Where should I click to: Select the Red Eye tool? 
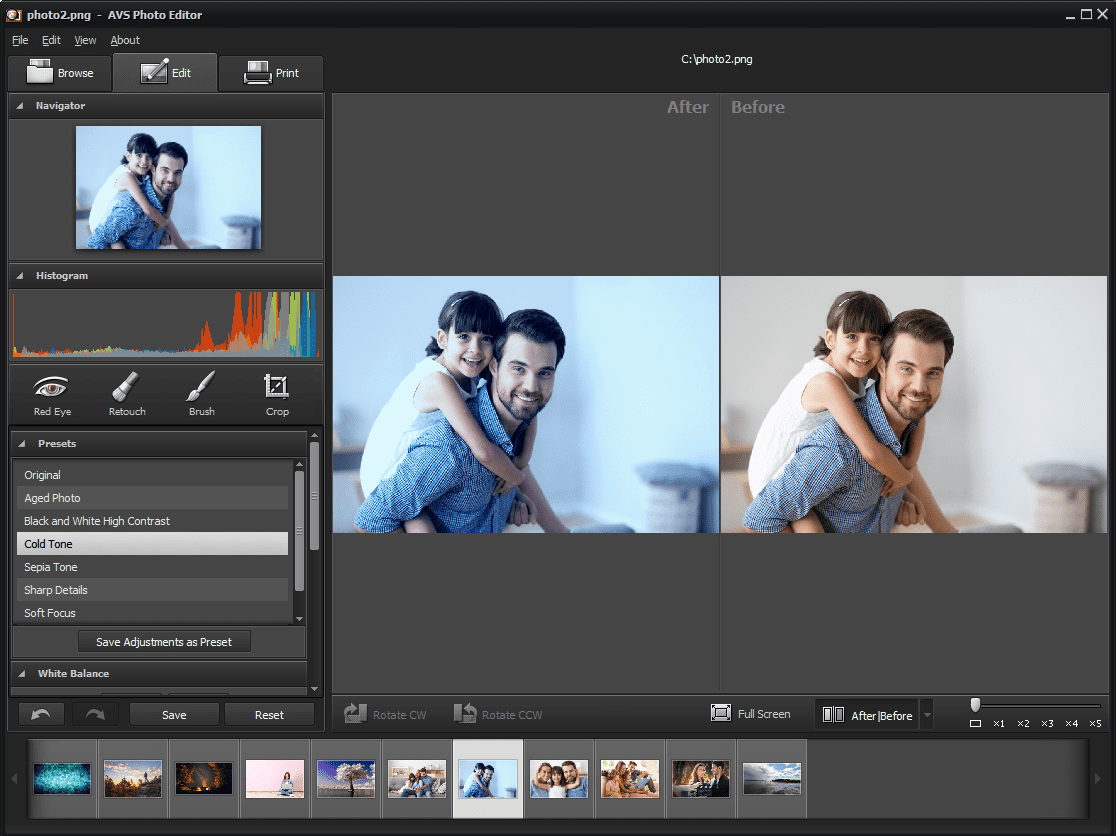[x=52, y=394]
